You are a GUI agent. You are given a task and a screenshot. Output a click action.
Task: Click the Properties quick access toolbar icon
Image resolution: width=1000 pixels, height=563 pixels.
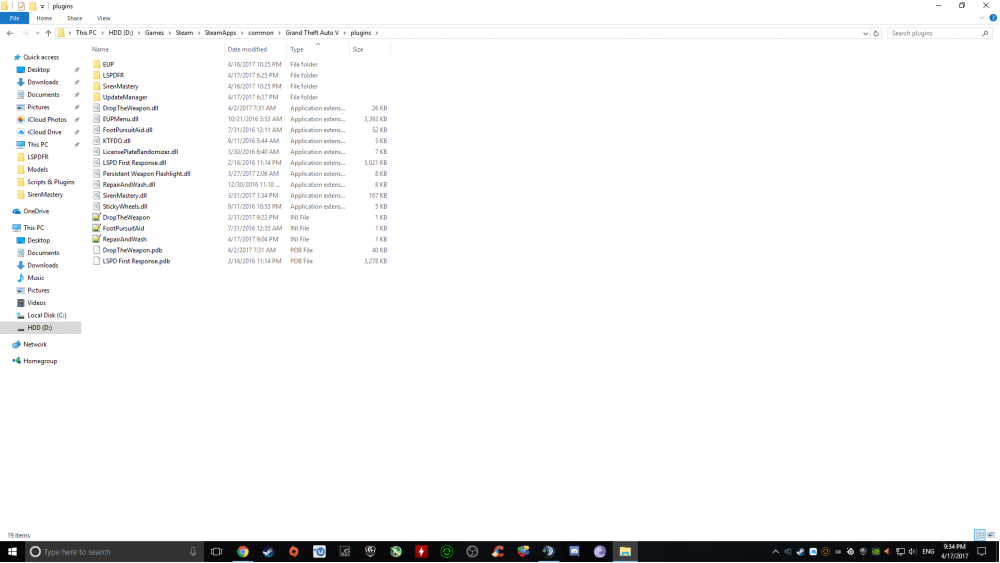(21, 6)
